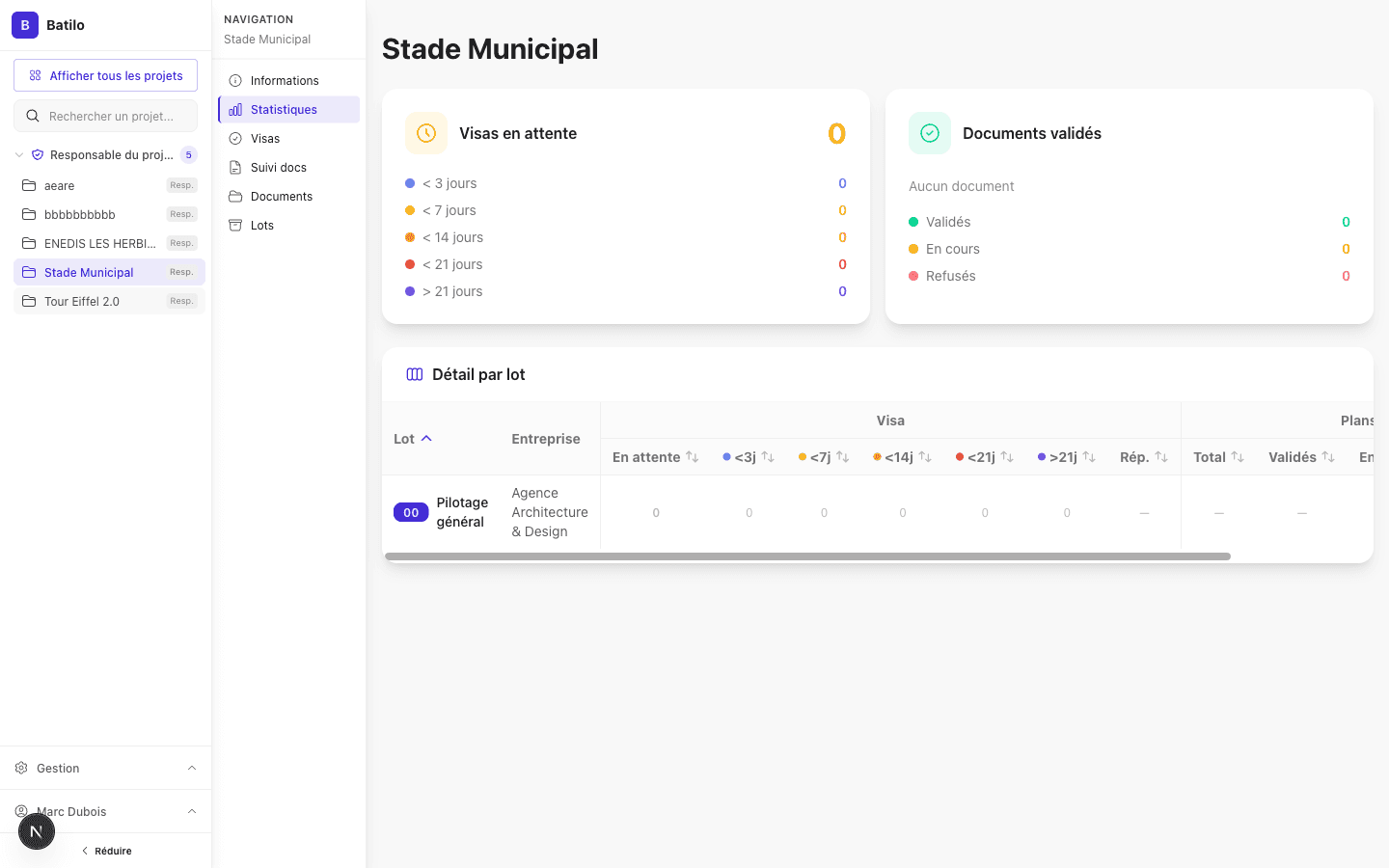This screenshot has width=1389, height=868.
Task: Toggle sort order on the Total column
Action: pos(1218,456)
